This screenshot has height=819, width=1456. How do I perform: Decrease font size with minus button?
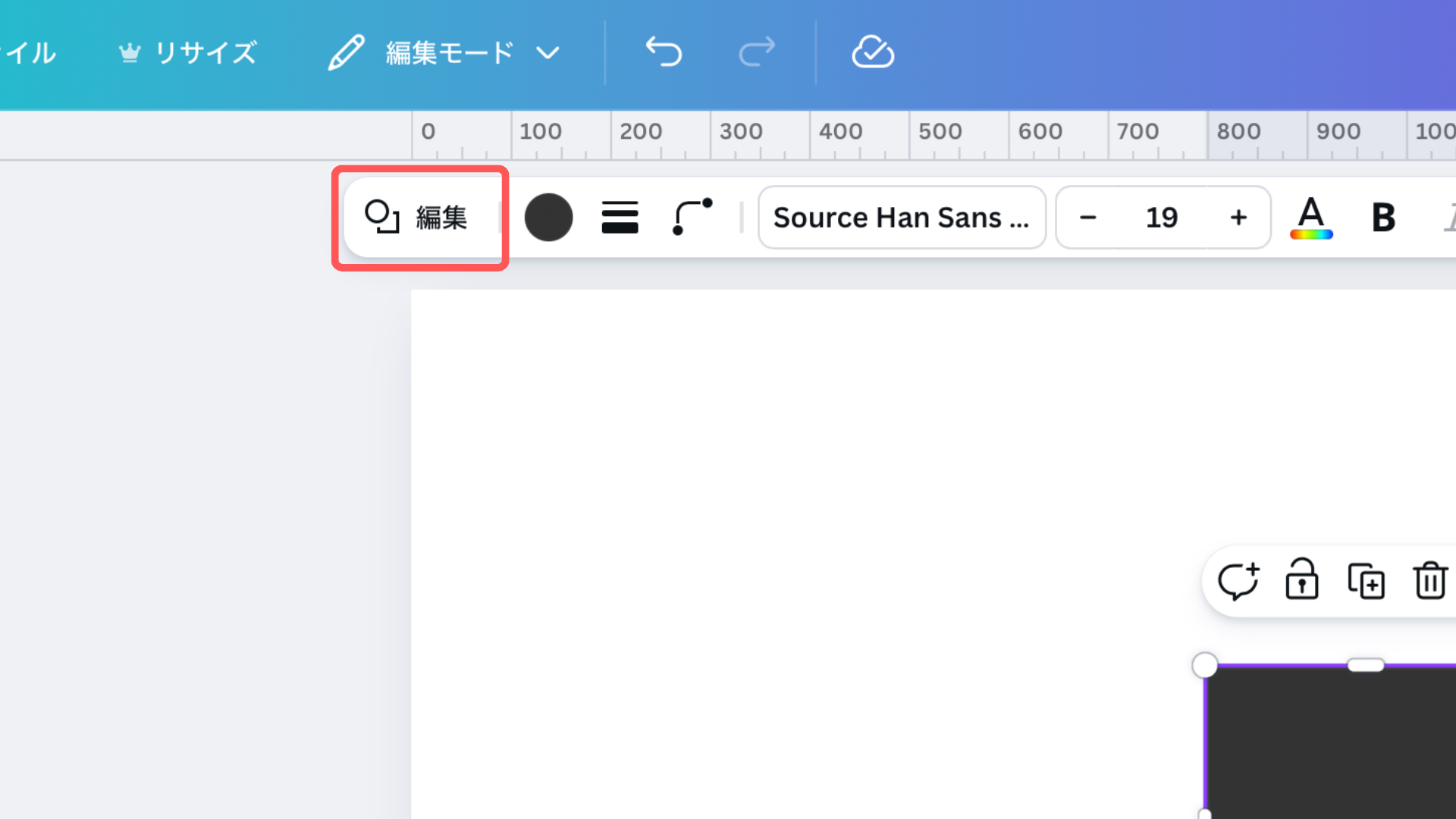coord(1088,218)
